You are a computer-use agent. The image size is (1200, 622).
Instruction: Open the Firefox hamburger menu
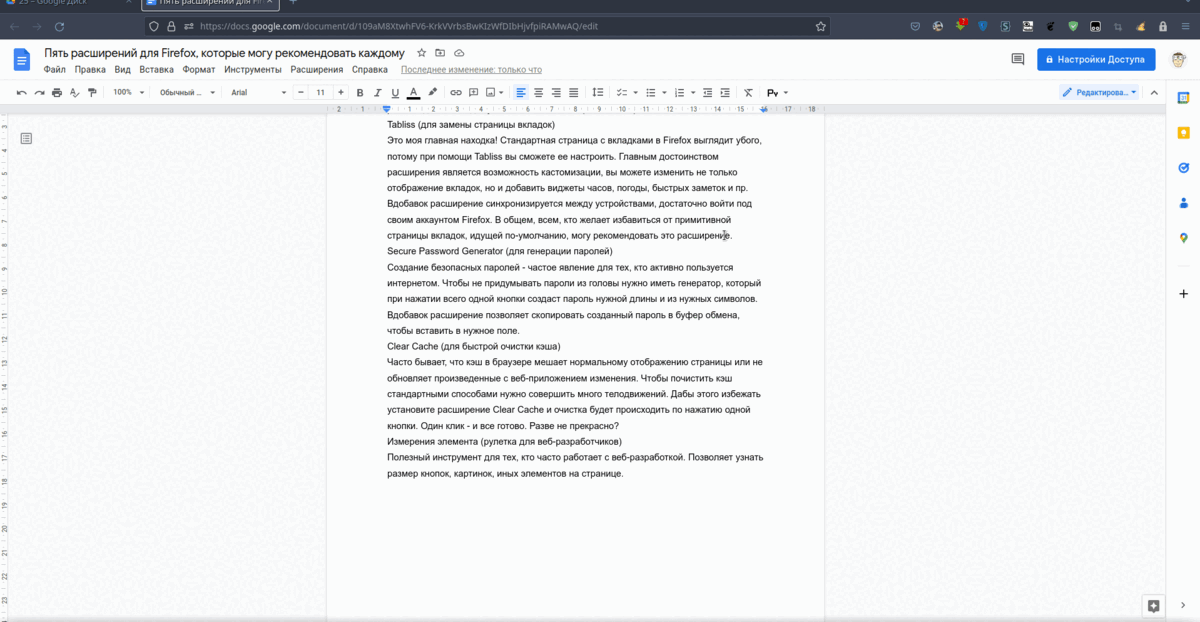tap(1184, 26)
